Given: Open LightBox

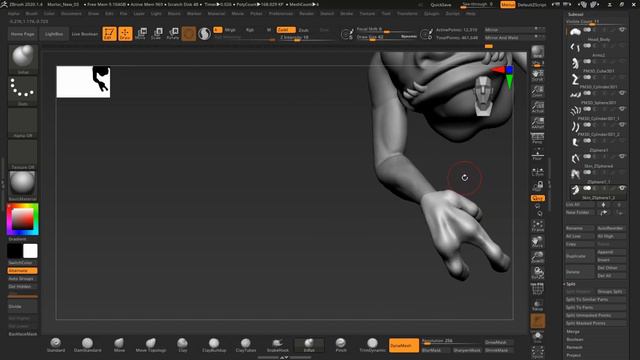Looking at the screenshot, I should tap(54, 34).
